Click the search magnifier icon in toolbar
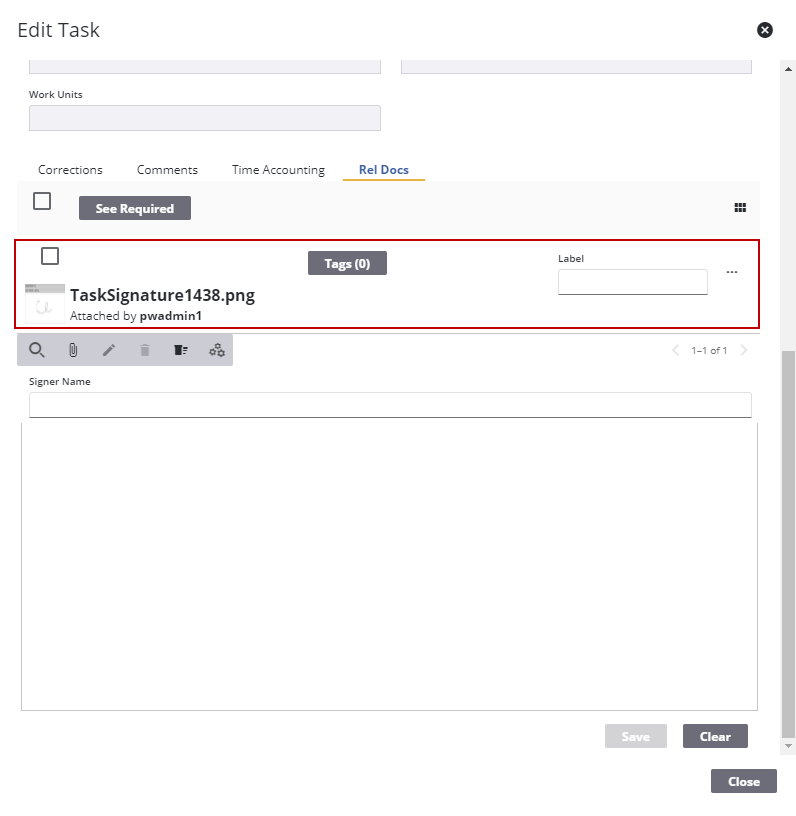The image size is (796, 816). tap(37, 350)
